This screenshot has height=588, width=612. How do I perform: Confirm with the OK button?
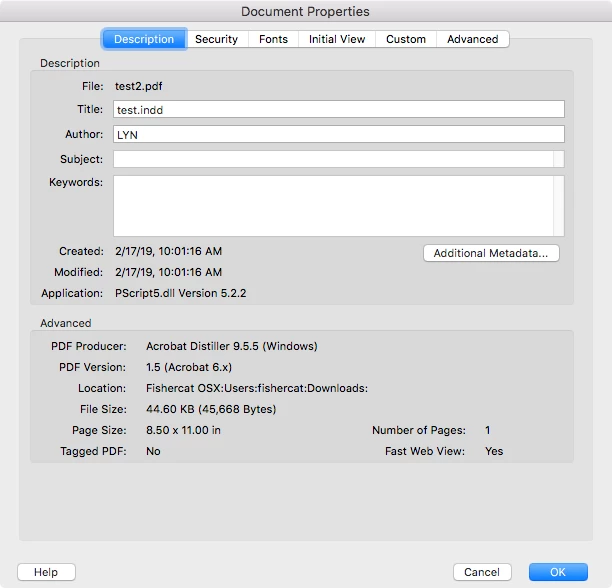pyautogui.click(x=558, y=572)
